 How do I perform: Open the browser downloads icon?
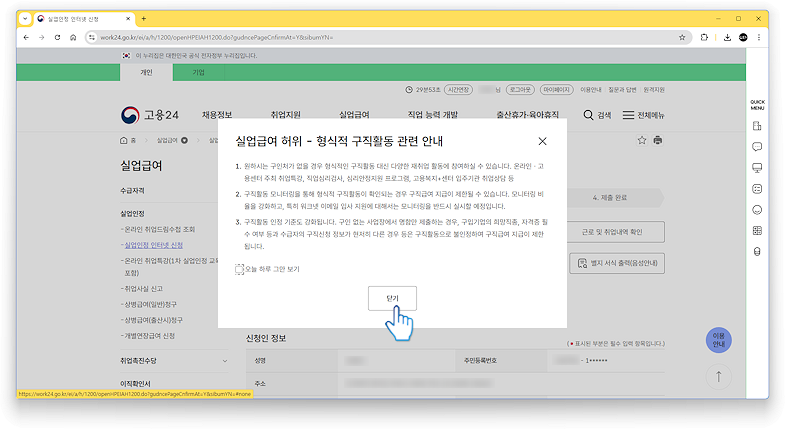click(x=727, y=37)
